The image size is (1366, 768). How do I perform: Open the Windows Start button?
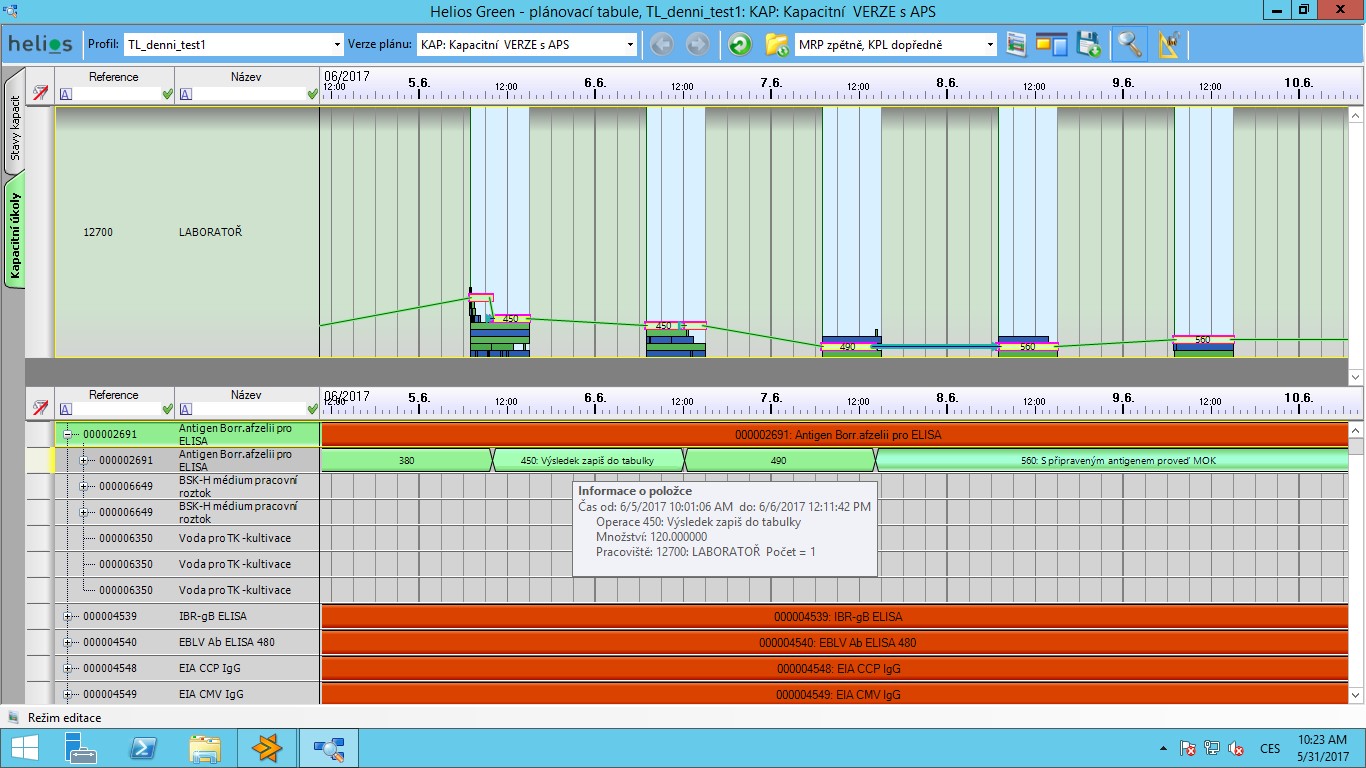24,748
